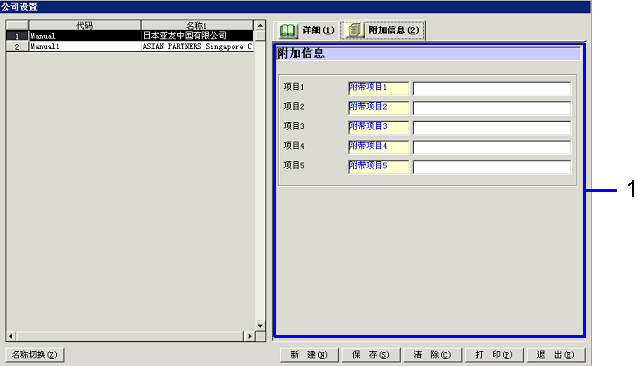Click the 附带项目2 label field

[x=378, y=107]
